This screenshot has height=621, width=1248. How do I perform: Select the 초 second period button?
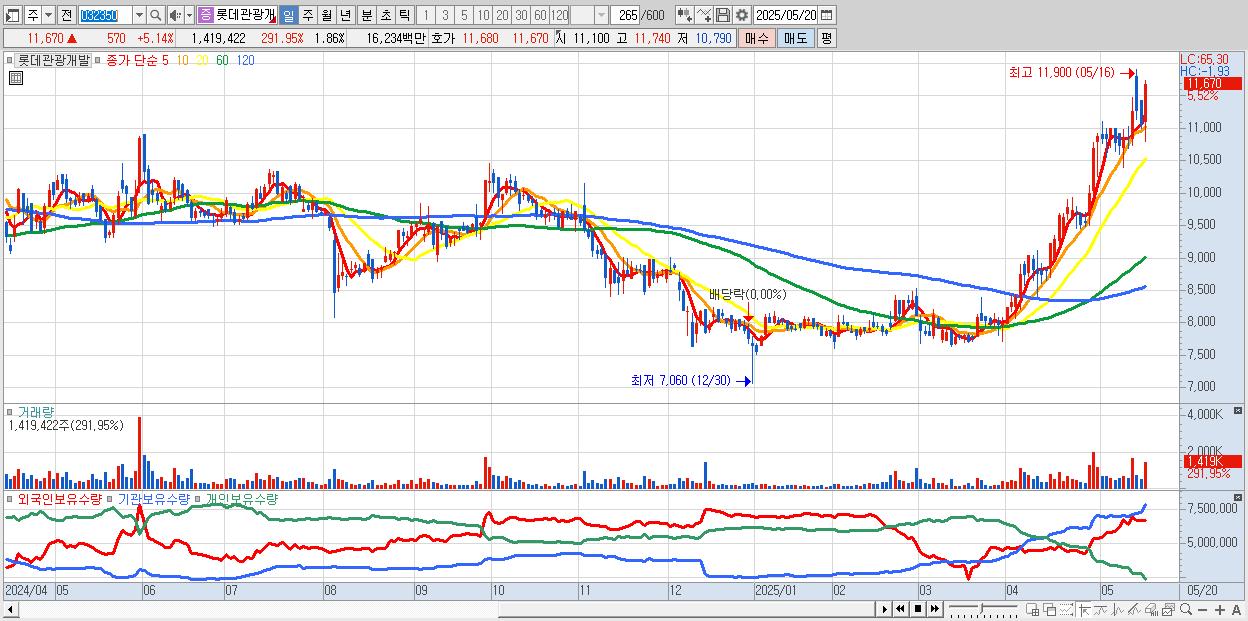pyautogui.click(x=385, y=15)
